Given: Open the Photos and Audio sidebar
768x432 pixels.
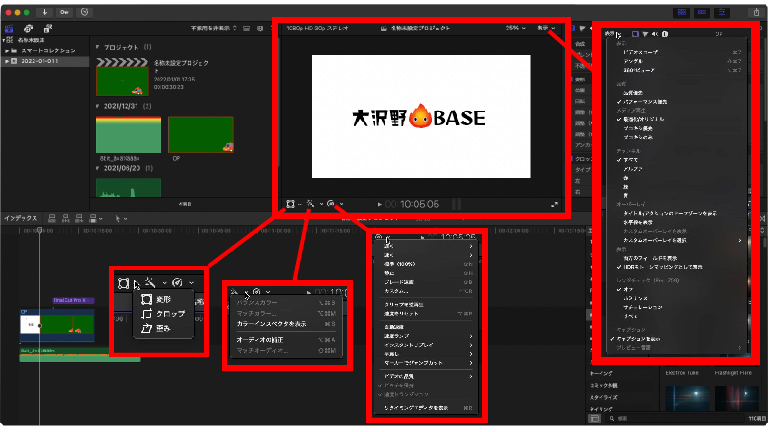Looking at the screenshot, I should pos(28,29).
